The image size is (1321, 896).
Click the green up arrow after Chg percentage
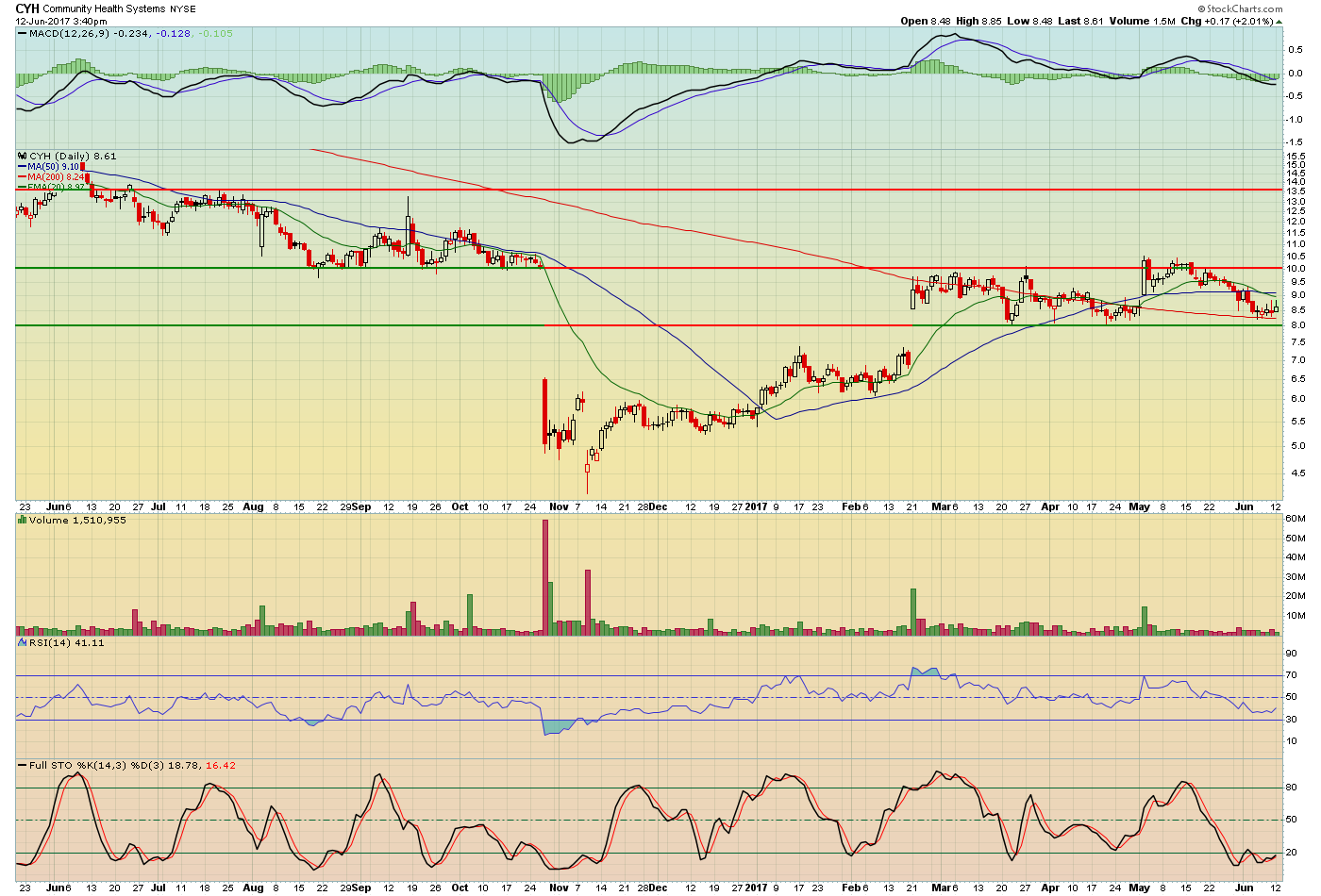(1279, 21)
